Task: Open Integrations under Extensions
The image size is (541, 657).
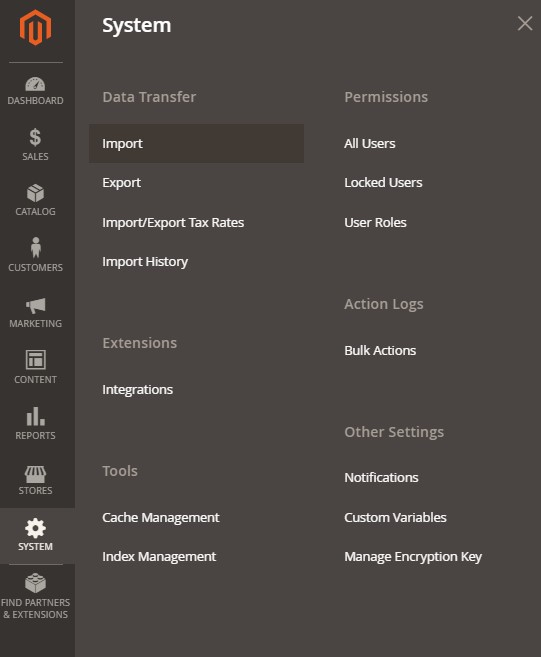Action: [137, 390]
